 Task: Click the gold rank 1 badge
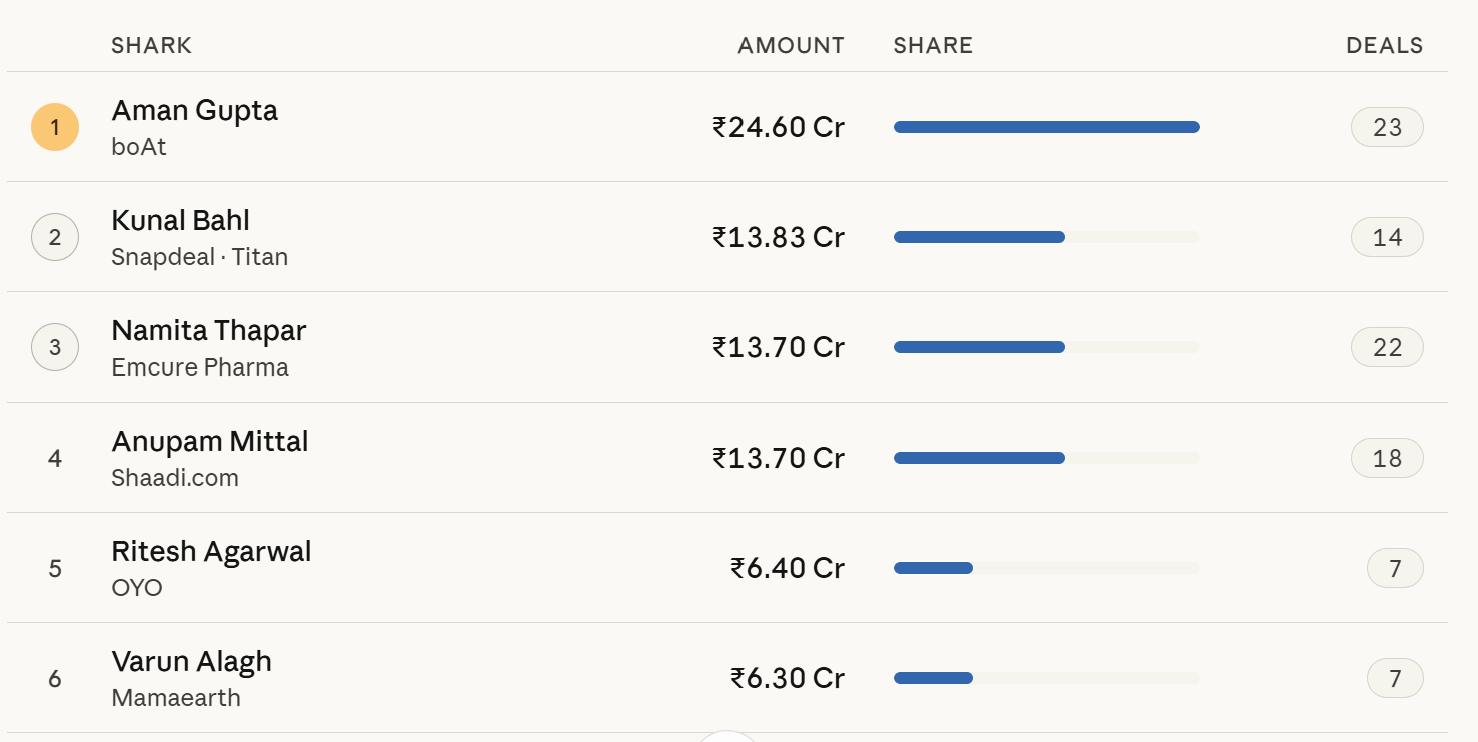pyautogui.click(x=55, y=127)
